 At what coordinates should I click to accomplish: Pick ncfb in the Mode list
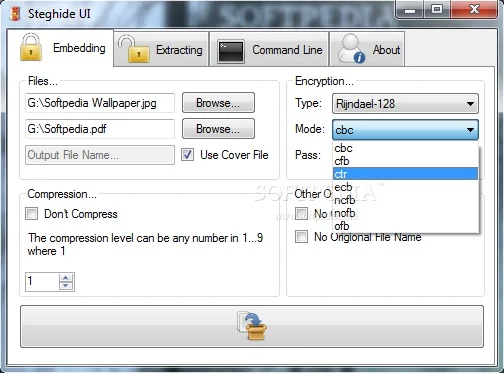point(405,200)
